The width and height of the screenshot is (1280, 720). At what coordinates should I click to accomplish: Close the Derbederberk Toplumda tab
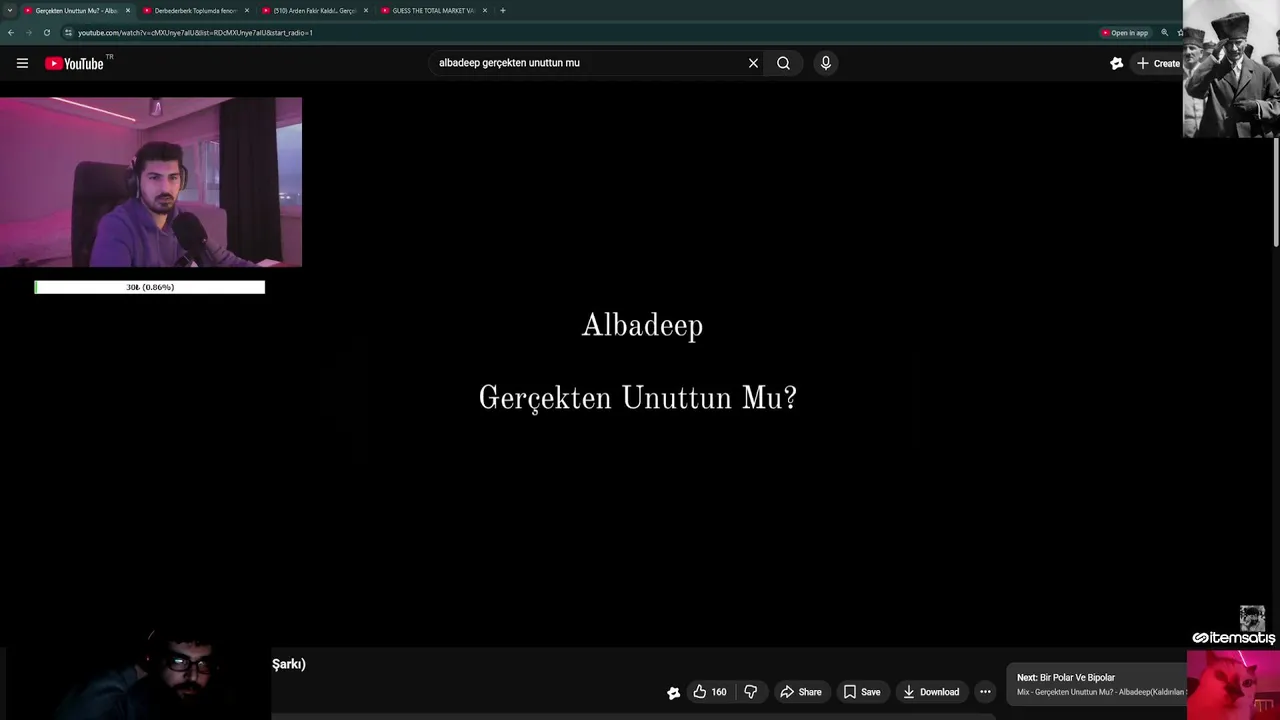[247, 10]
